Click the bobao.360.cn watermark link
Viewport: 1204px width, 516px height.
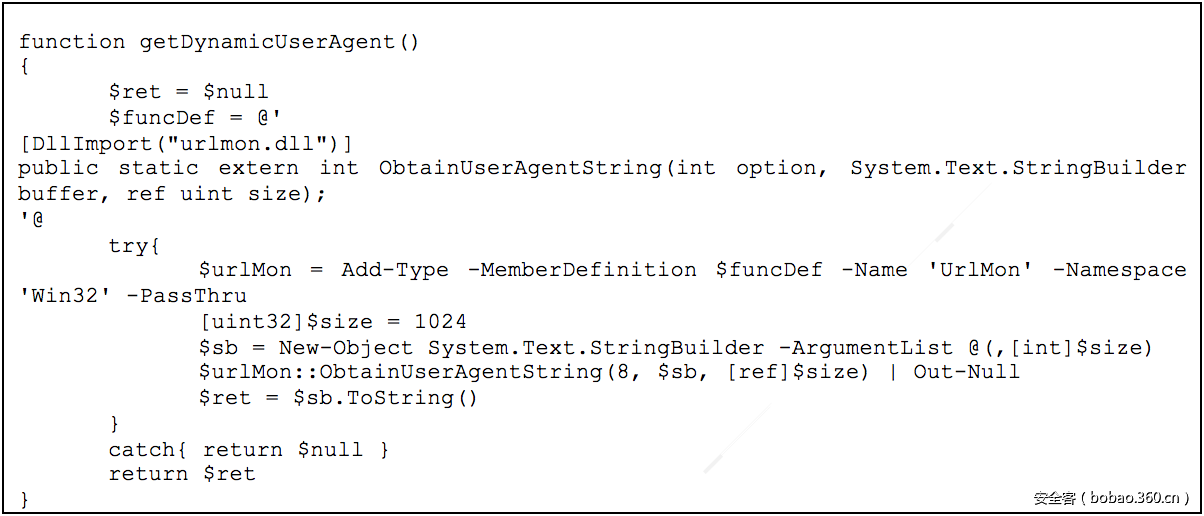click(x=1111, y=497)
